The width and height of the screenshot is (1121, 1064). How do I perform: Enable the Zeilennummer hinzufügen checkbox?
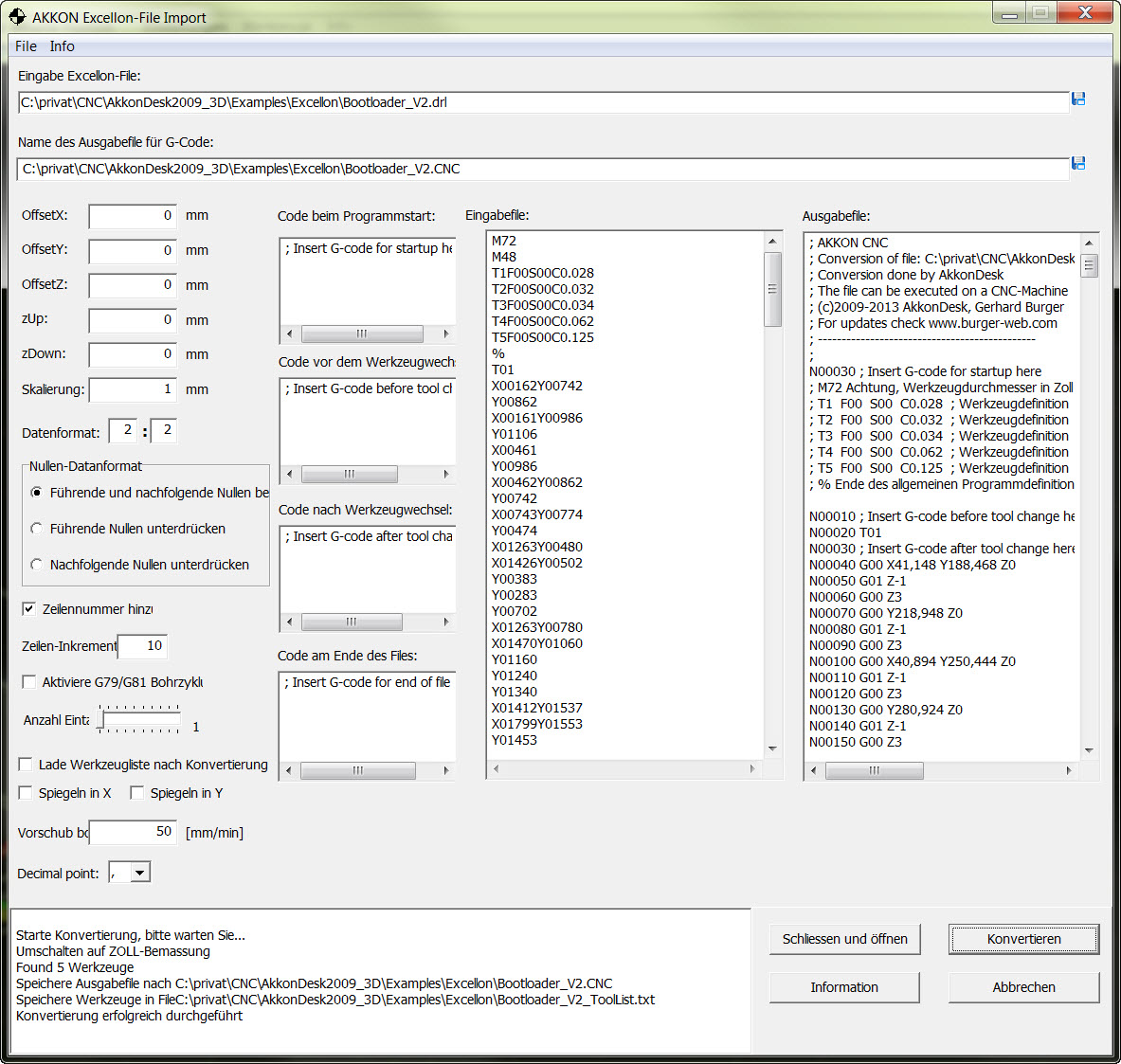click(x=29, y=609)
